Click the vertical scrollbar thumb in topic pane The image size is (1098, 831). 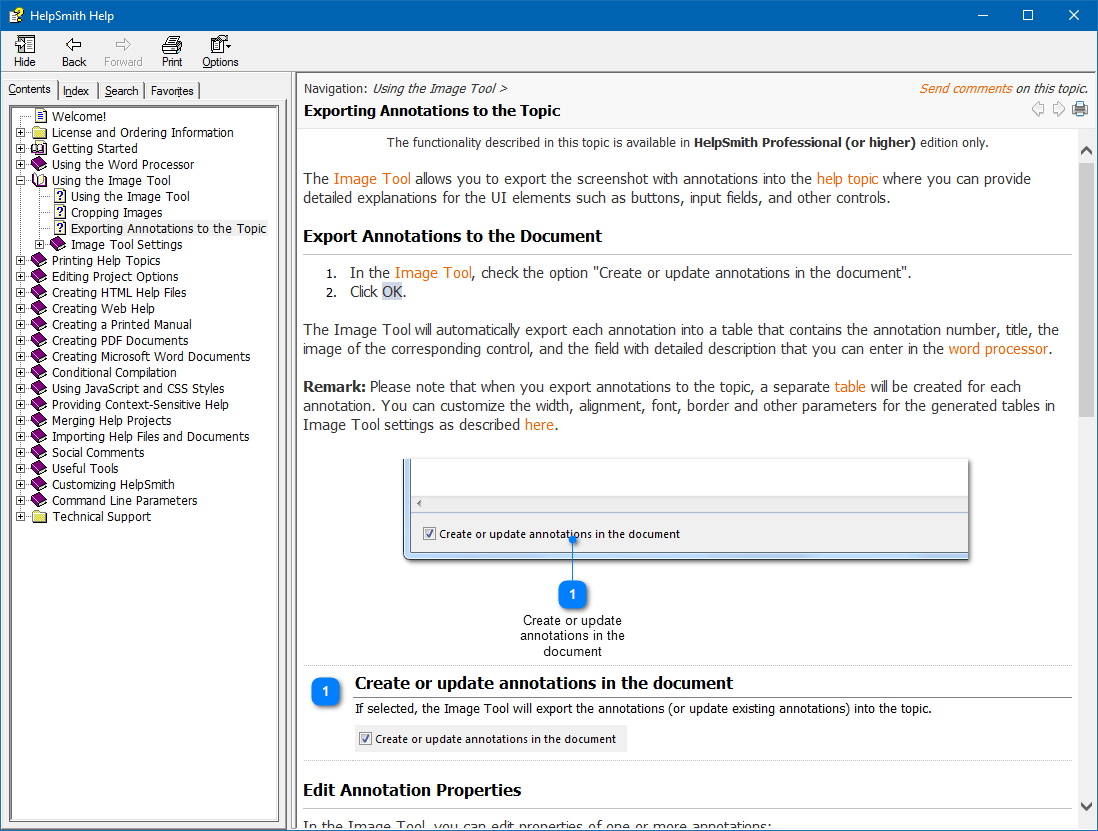coord(1086,290)
